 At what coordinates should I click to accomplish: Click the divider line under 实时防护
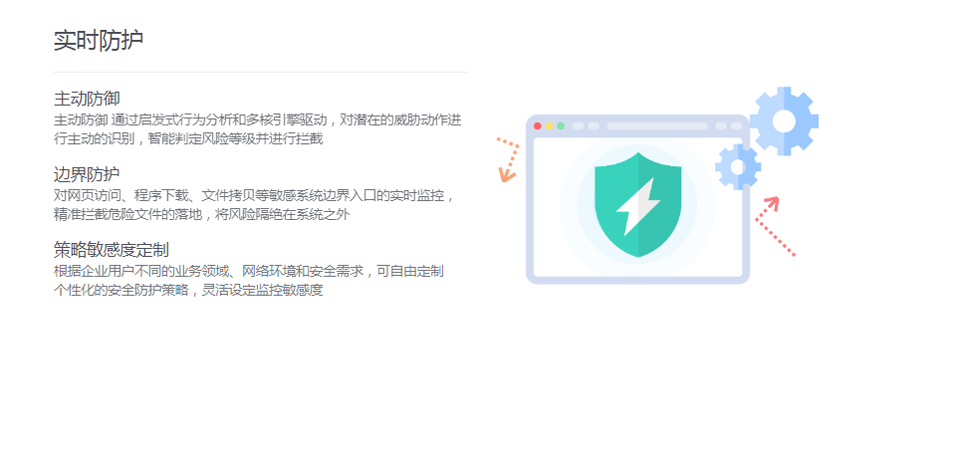pos(261,72)
